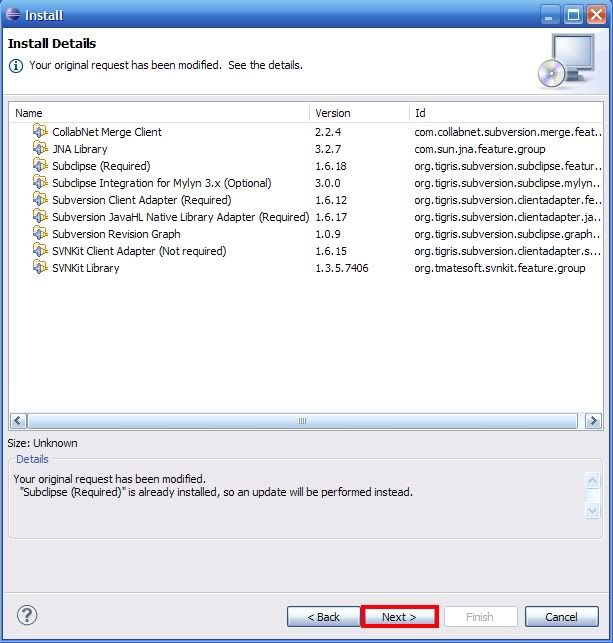Click the CollabNet Merge Client feature icon

pyautogui.click(x=40, y=132)
